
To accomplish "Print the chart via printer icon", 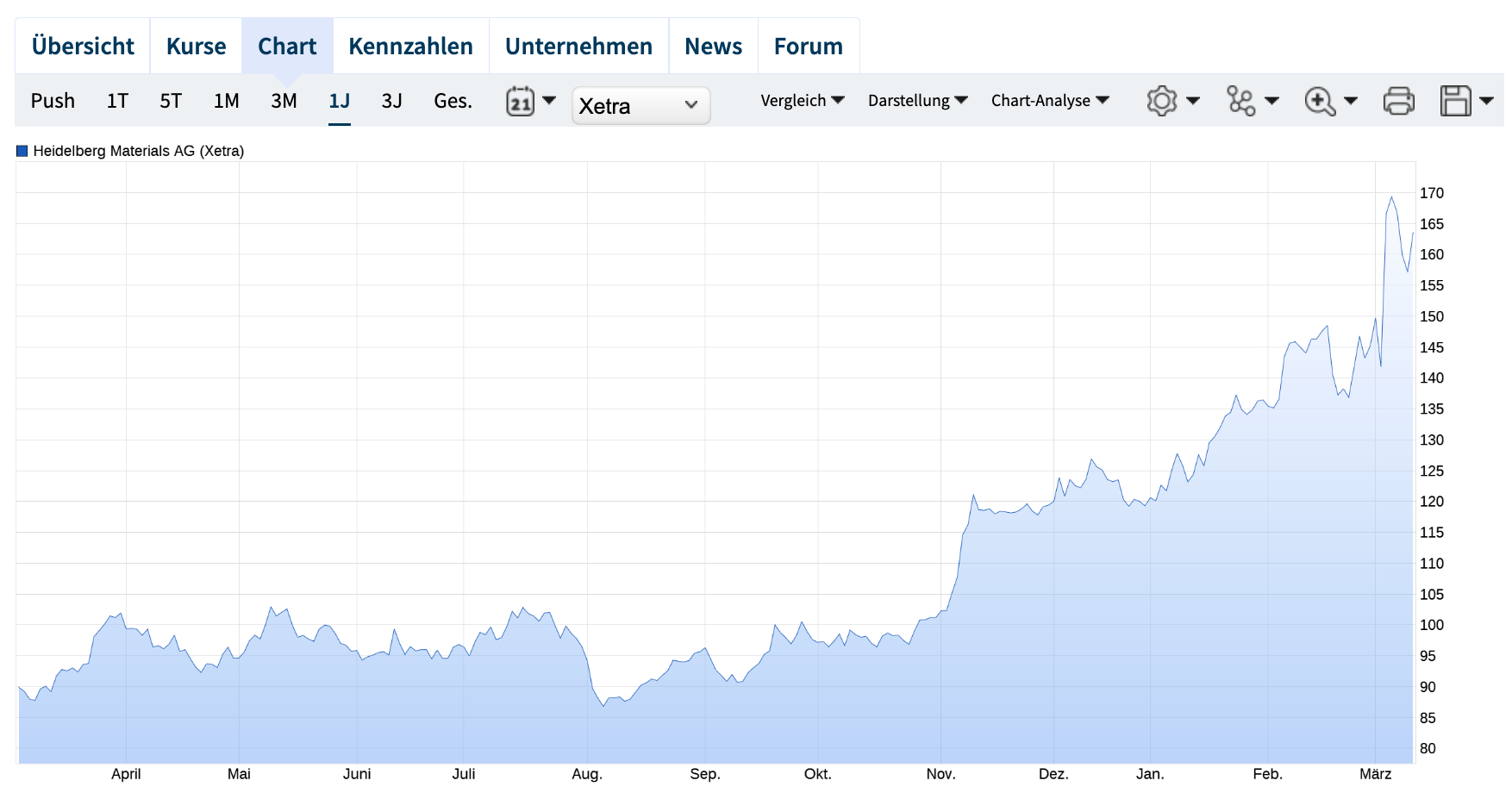I will coord(1398,101).
